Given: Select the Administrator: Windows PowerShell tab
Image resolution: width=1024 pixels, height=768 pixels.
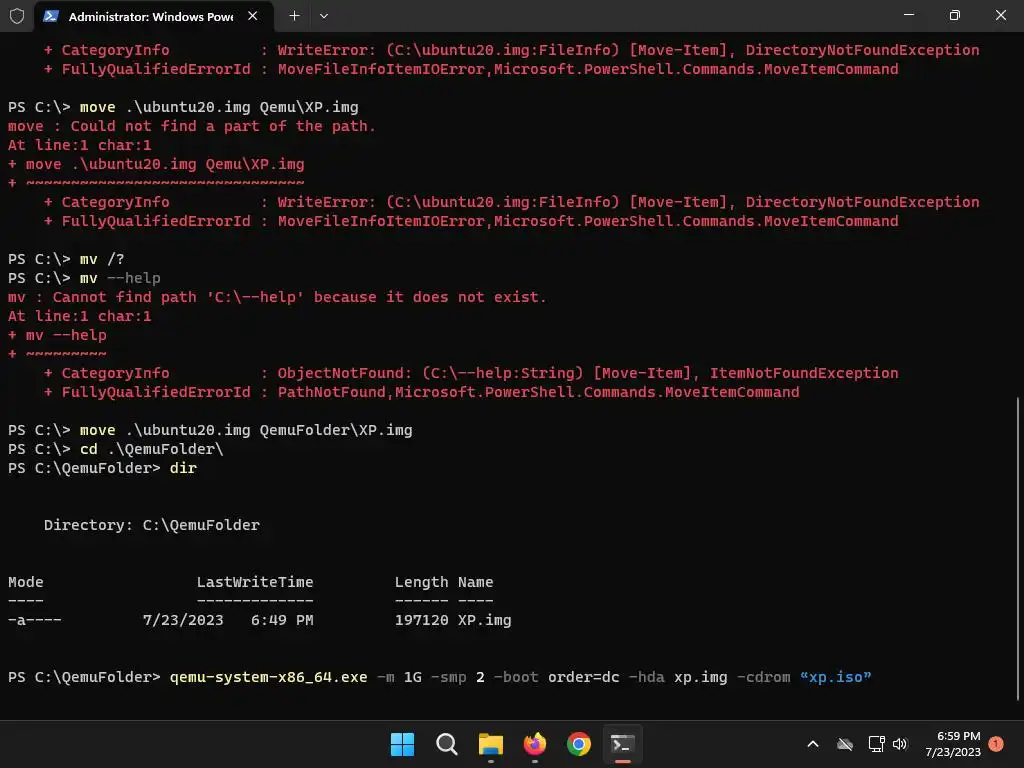Looking at the screenshot, I should pyautogui.click(x=153, y=16).
